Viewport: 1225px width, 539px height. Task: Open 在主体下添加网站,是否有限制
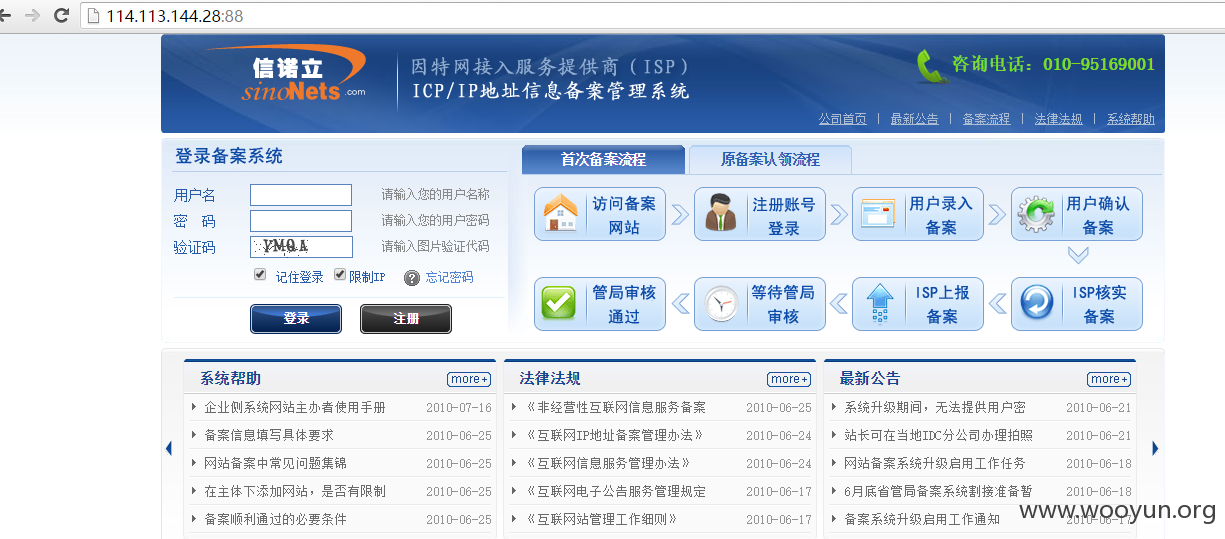(295, 492)
